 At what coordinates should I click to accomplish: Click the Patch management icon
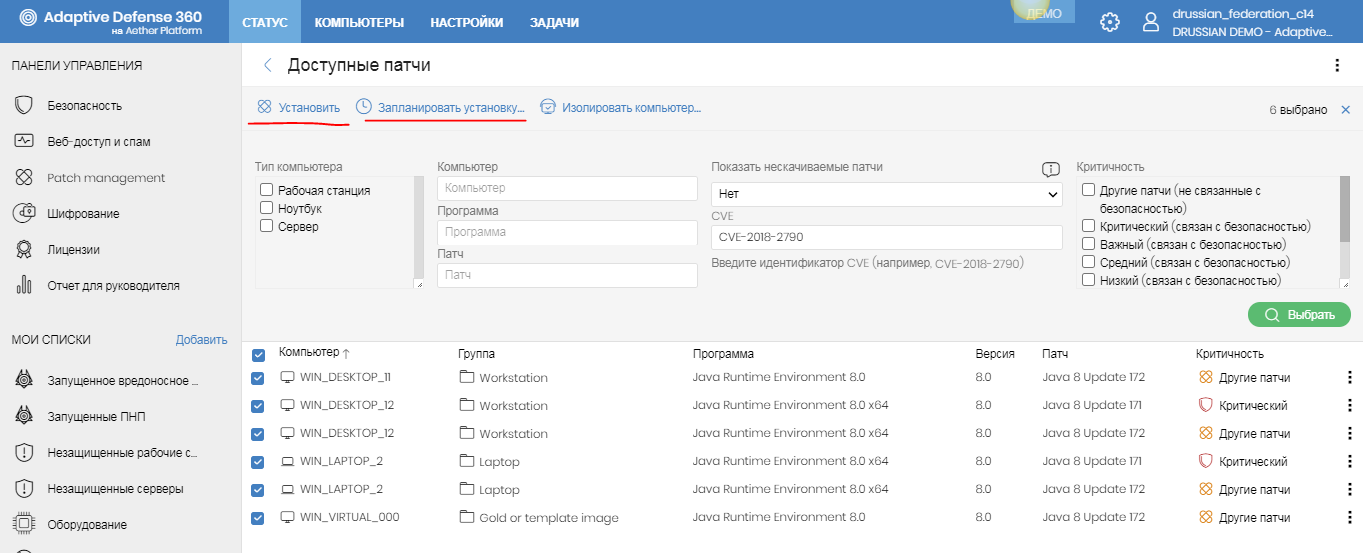click(x=25, y=177)
